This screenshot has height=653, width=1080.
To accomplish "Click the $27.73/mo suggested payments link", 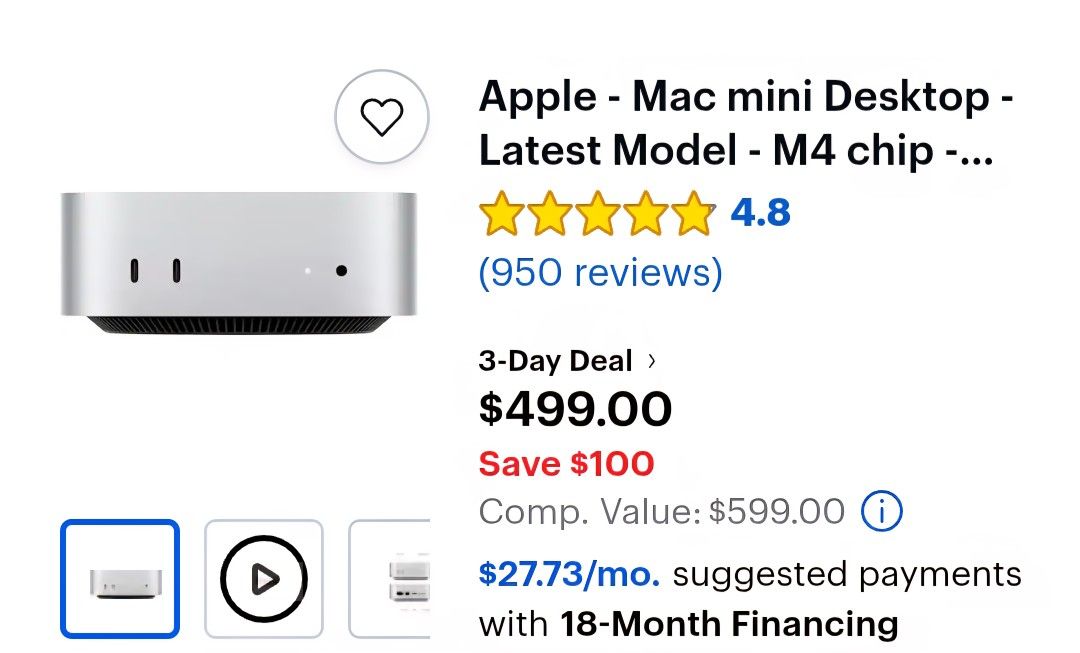I will click(x=568, y=574).
